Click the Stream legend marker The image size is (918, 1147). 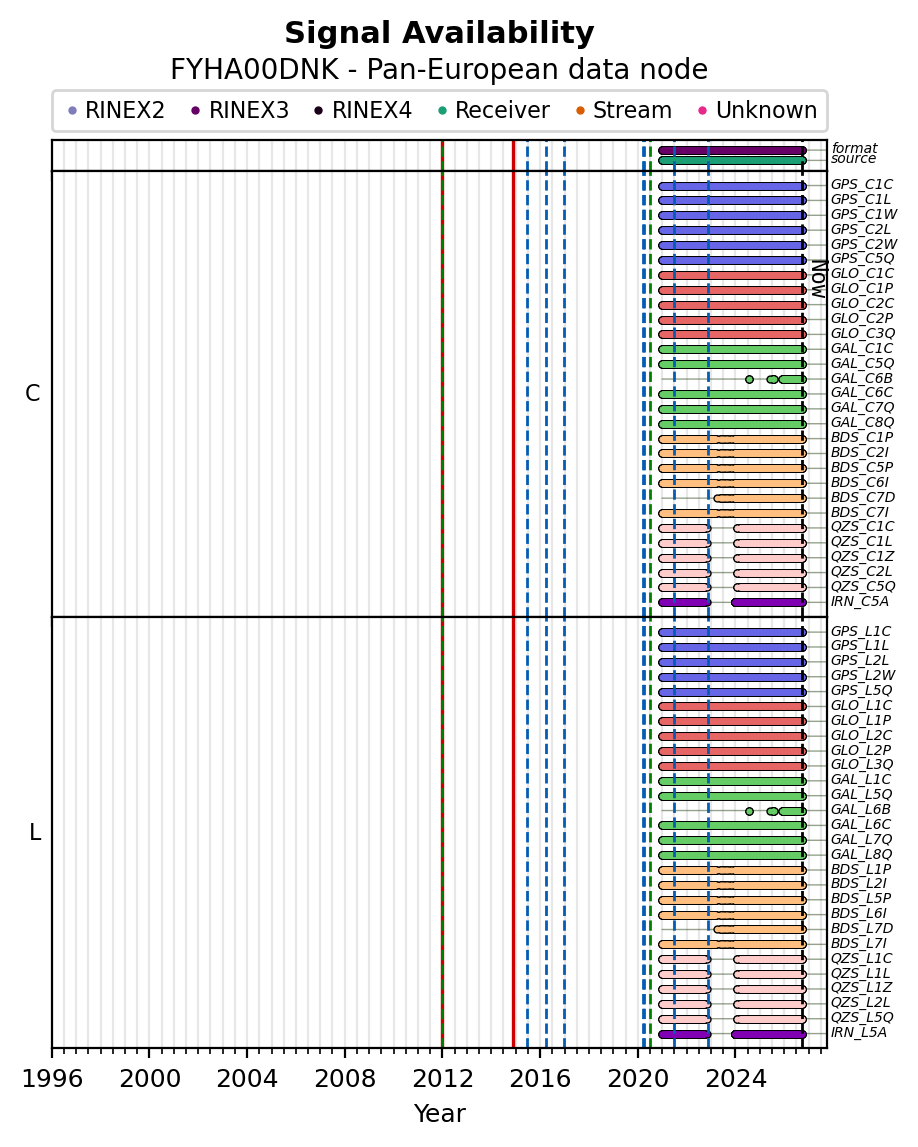click(580, 111)
